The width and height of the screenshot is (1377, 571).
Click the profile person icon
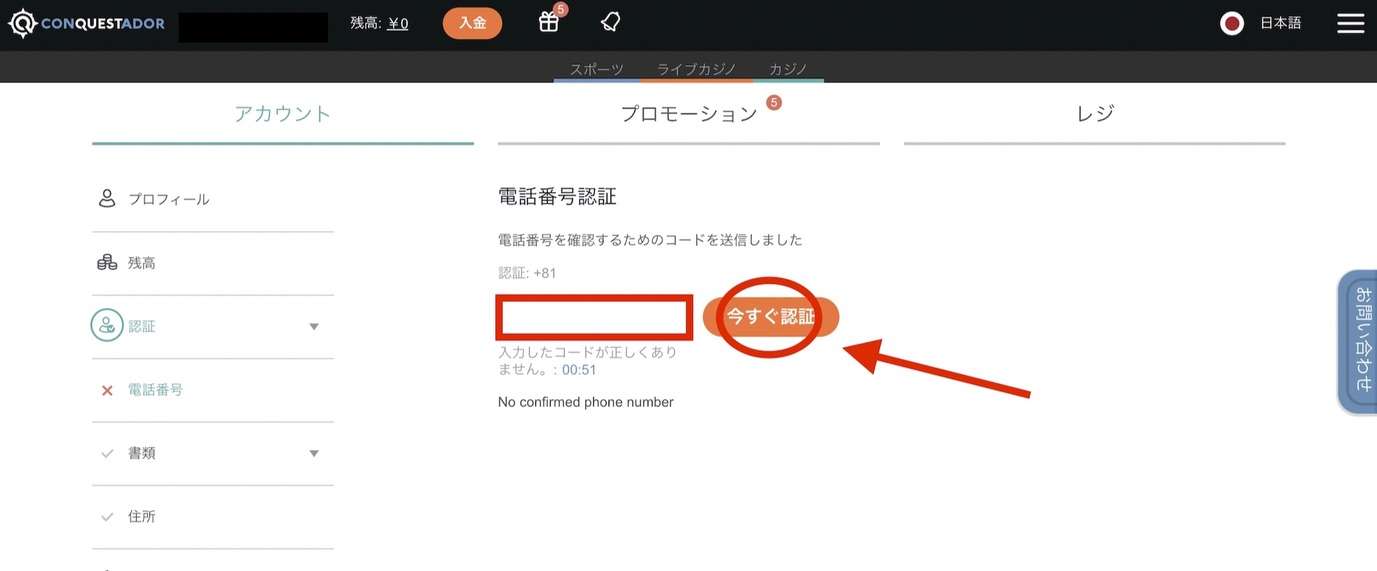[107, 198]
